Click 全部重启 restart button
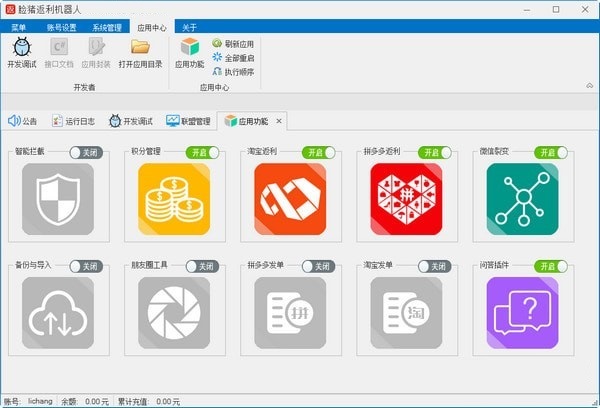This screenshot has height=408, width=600. (233, 58)
